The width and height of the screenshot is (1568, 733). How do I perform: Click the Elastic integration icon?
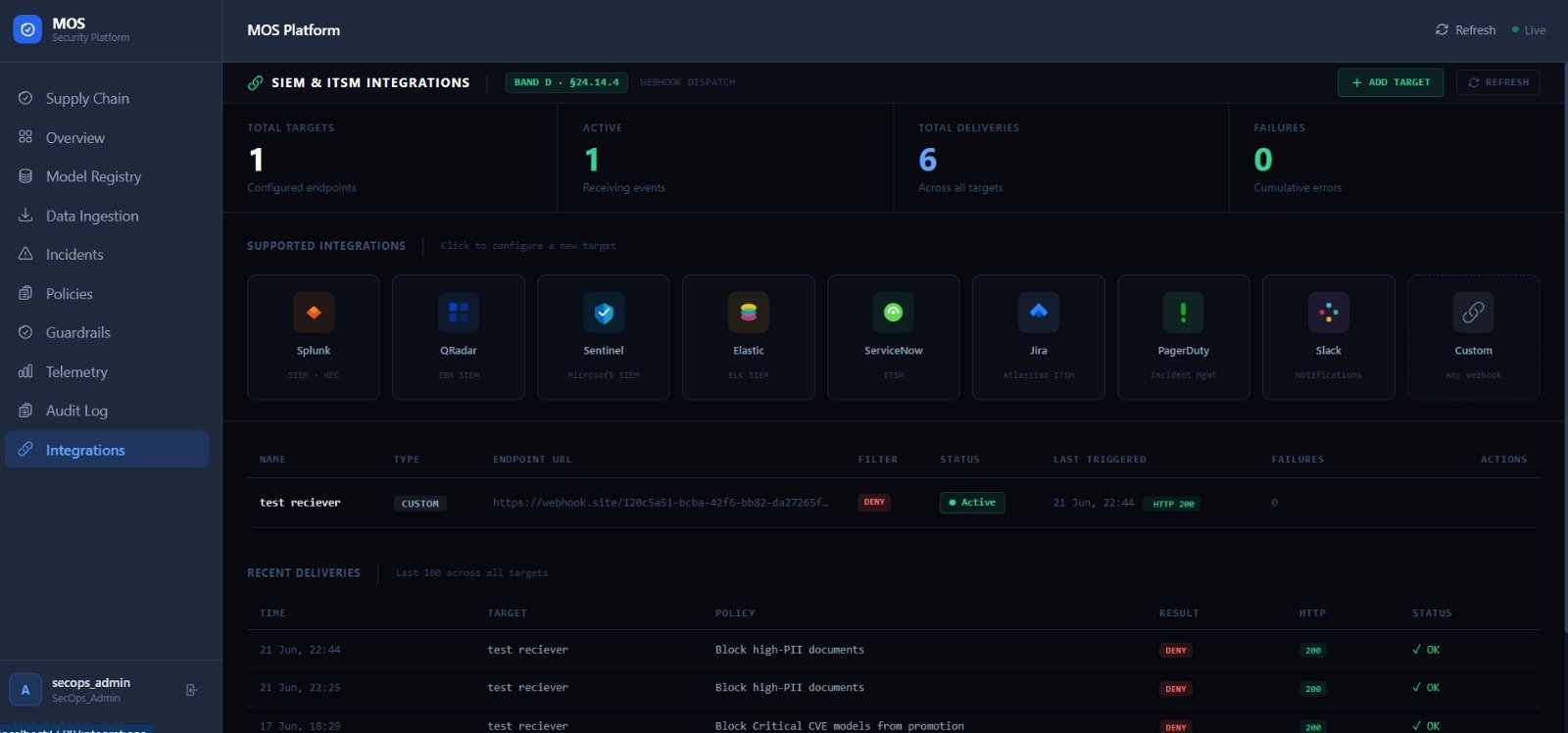coord(749,313)
